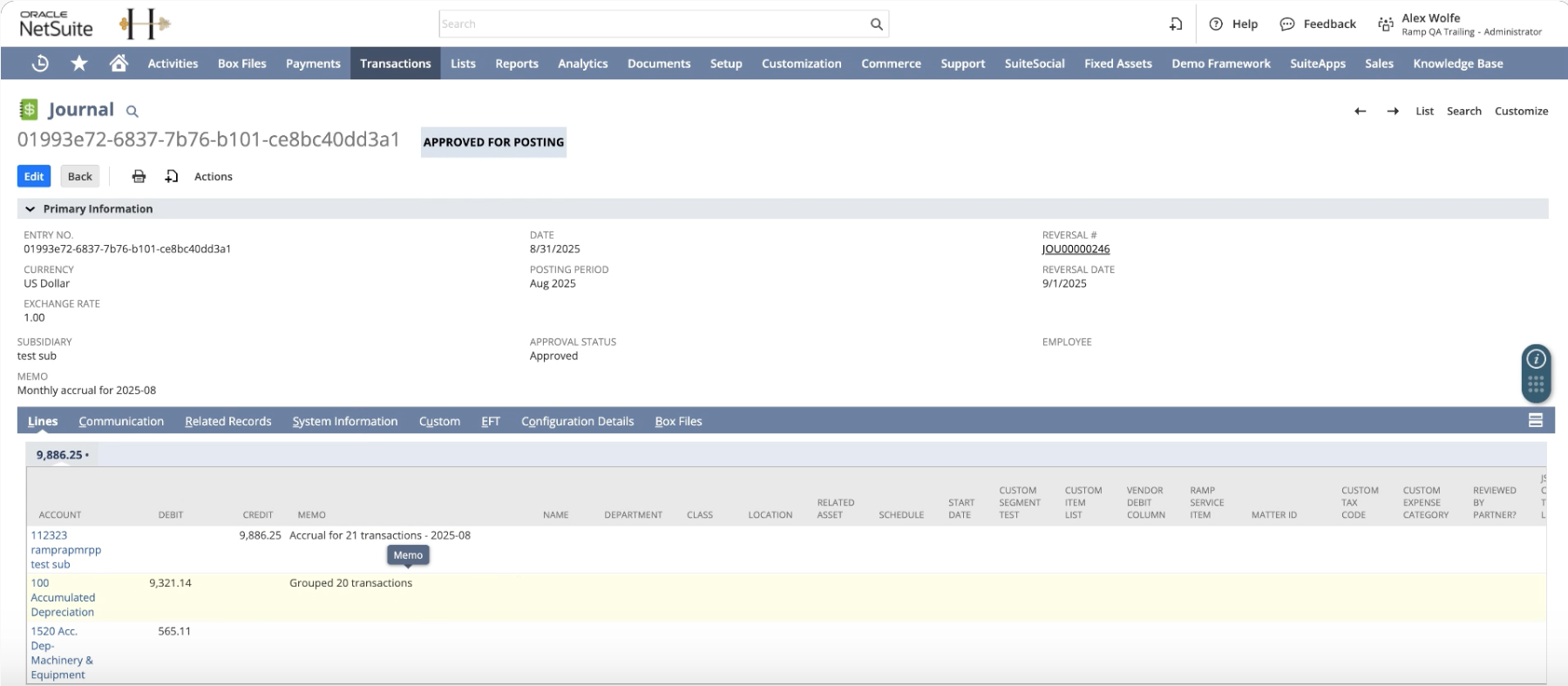The height and width of the screenshot is (686, 1568).
Task: Open the Actions dropdown menu
Action: tap(214, 176)
